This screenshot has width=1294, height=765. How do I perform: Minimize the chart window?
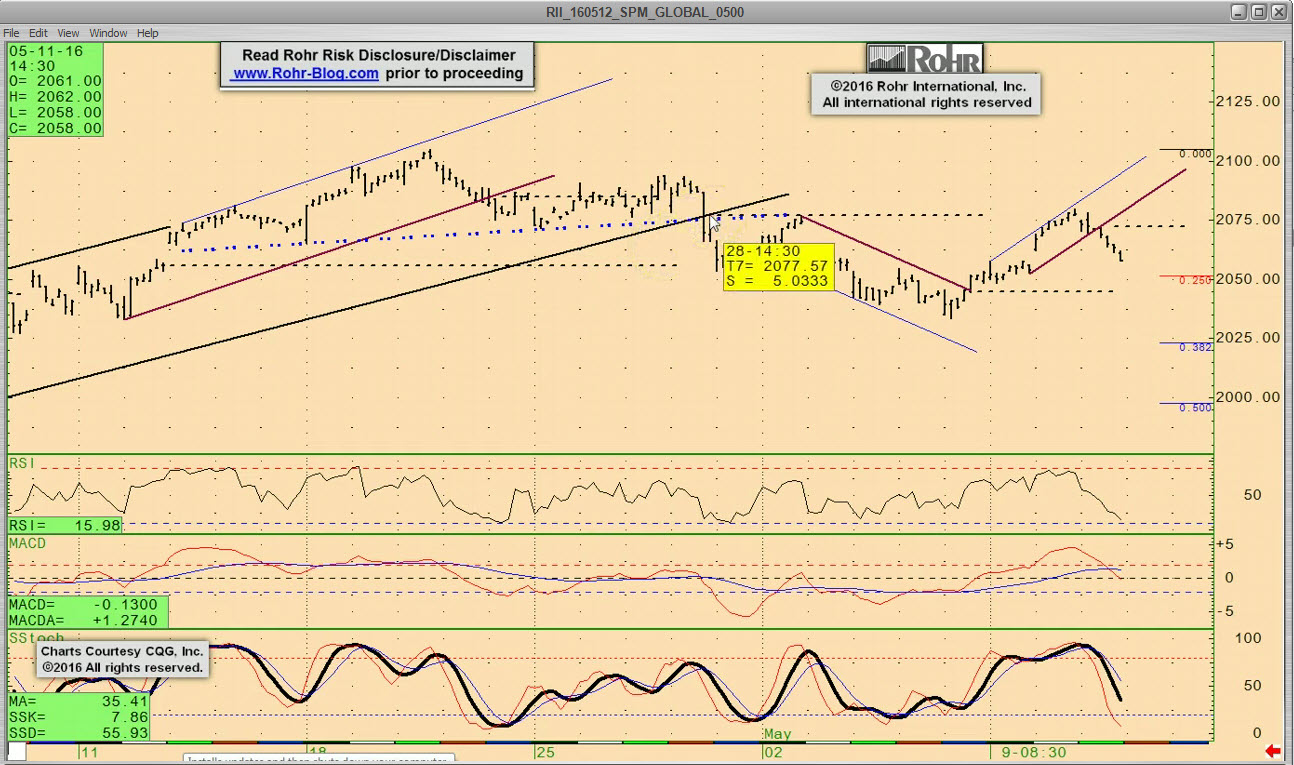click(x=1240, y=12)
